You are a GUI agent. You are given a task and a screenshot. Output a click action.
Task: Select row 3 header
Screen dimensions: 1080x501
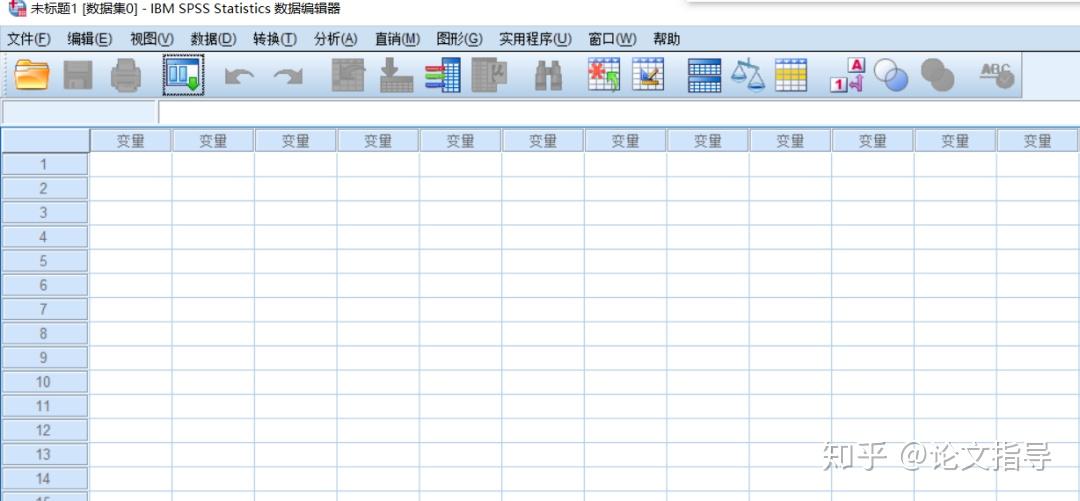44,212
